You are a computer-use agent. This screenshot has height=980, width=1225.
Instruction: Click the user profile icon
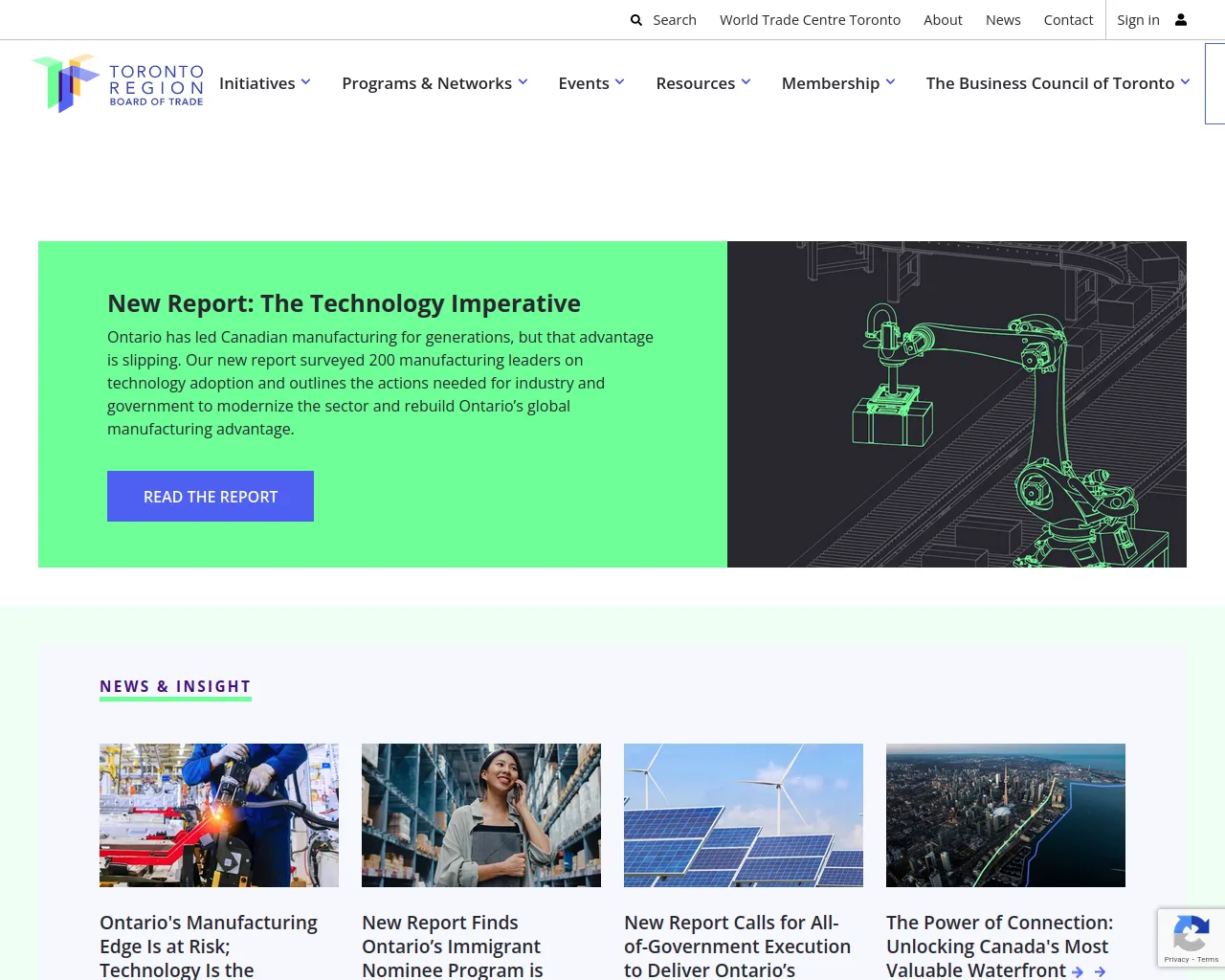click(x=1181, y=20)
